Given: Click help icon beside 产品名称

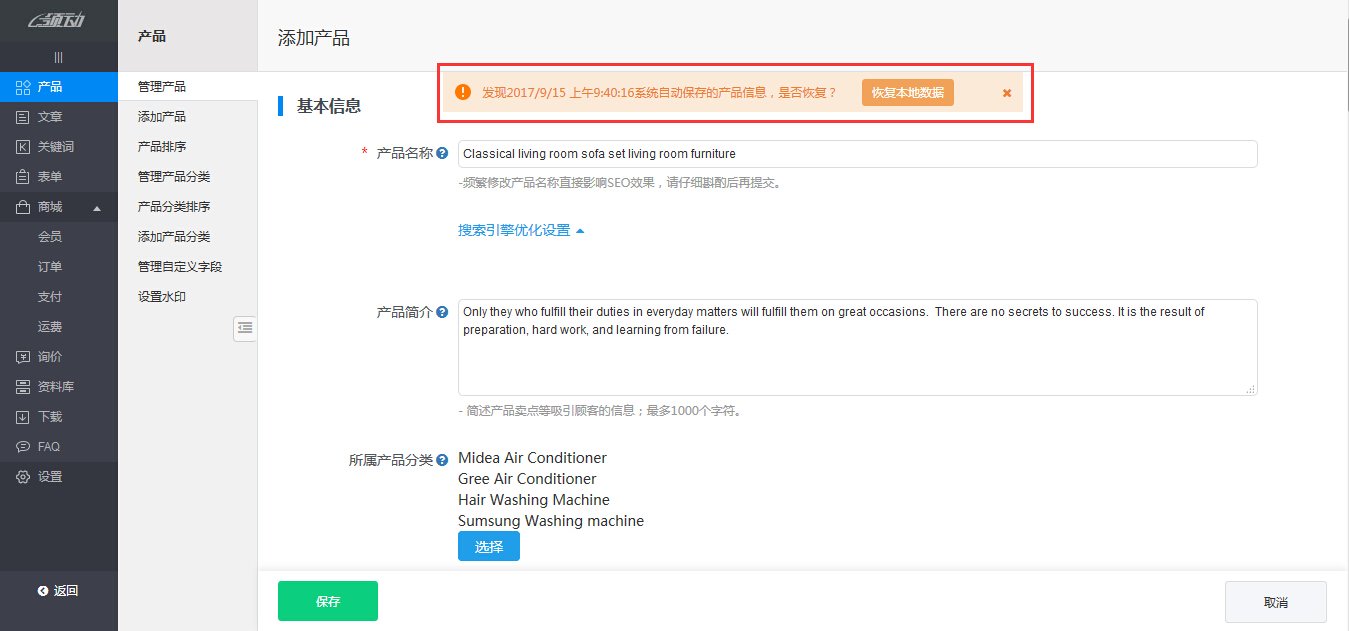Looking at the screenshot, I should pyautogui.click(x=442, y=153).
